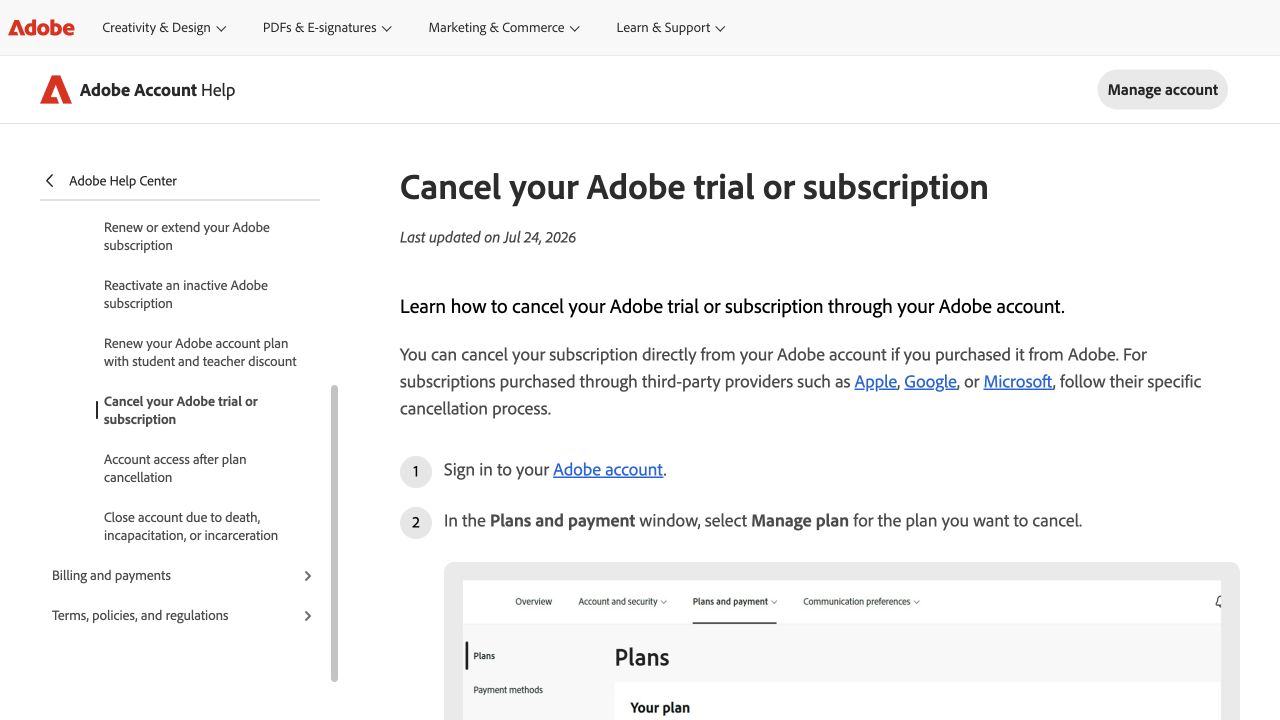Click the Adobe Help Center link
This screenshot has width=1280, height=720.
click(x=123, y=181)
